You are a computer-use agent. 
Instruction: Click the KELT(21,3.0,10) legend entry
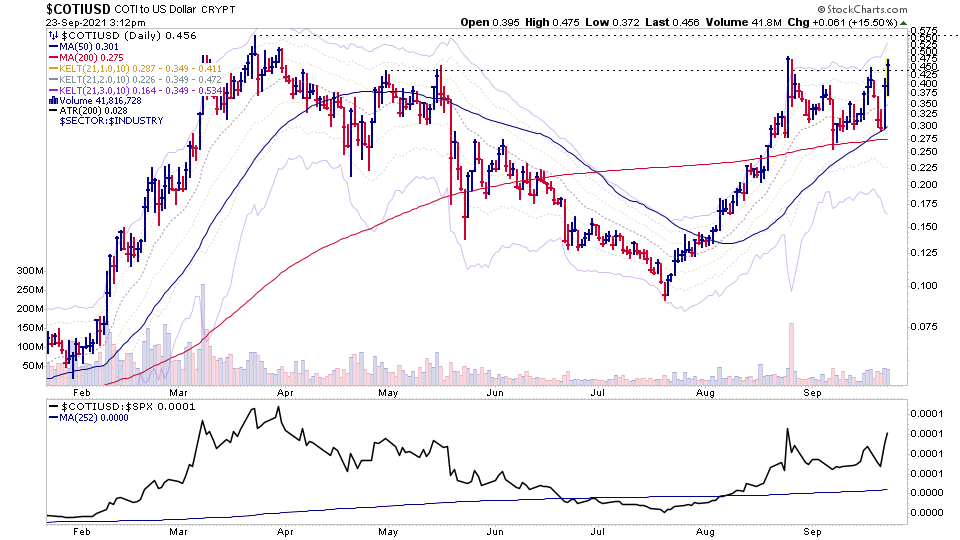(140, 91)
